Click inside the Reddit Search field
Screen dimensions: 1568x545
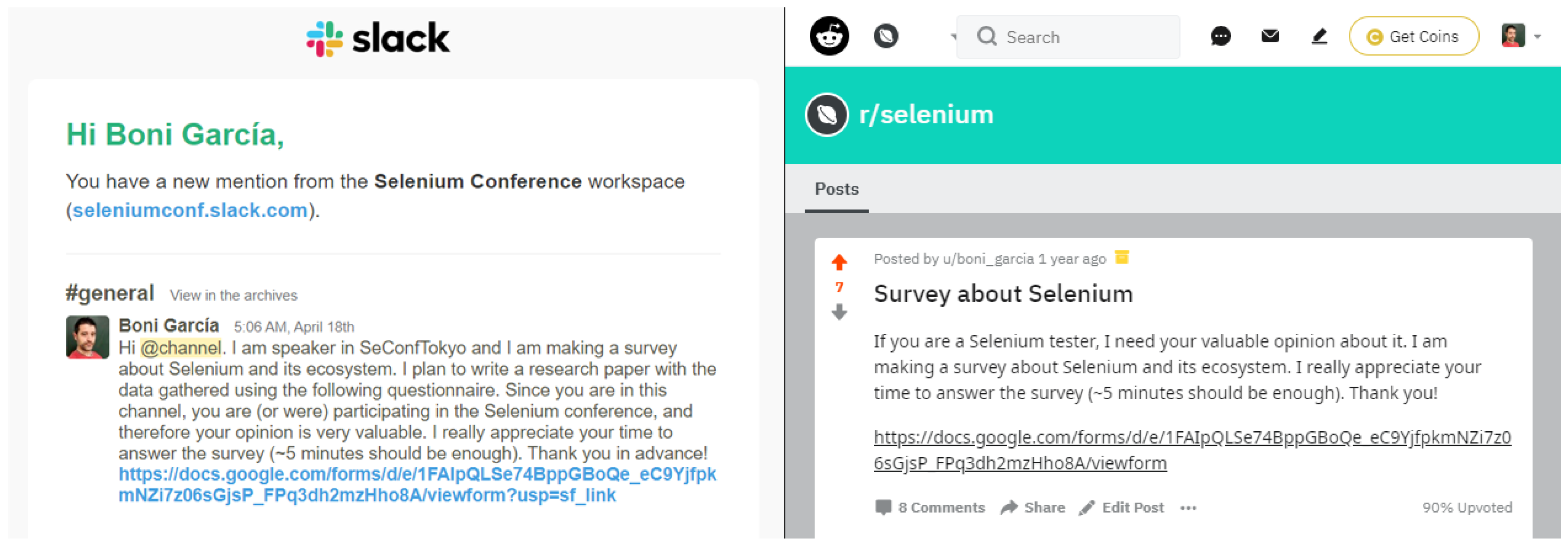[x=1068, y=37]
